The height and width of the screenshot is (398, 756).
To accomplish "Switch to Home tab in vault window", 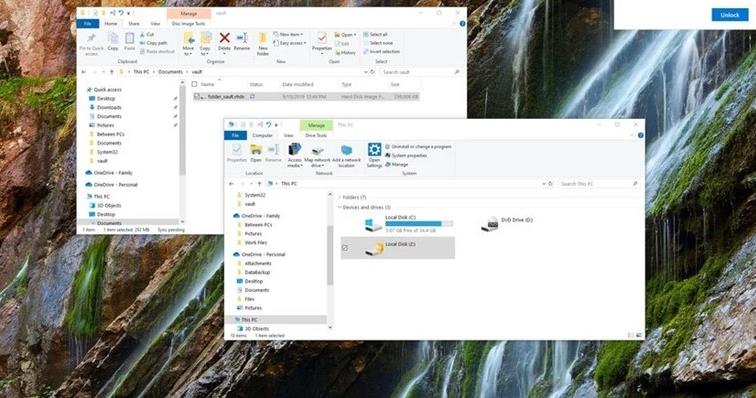I will click(x=111, y=24).
